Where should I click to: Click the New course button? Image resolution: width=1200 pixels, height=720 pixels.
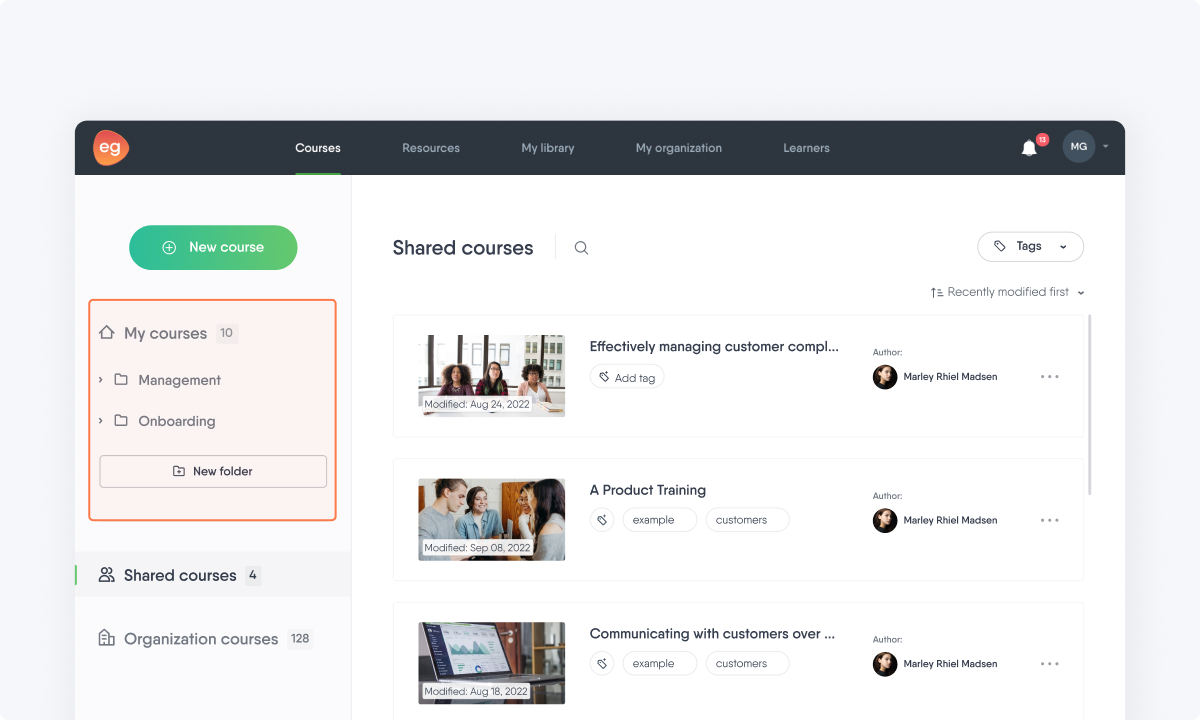pyautogui.click(x=213, y=247)
